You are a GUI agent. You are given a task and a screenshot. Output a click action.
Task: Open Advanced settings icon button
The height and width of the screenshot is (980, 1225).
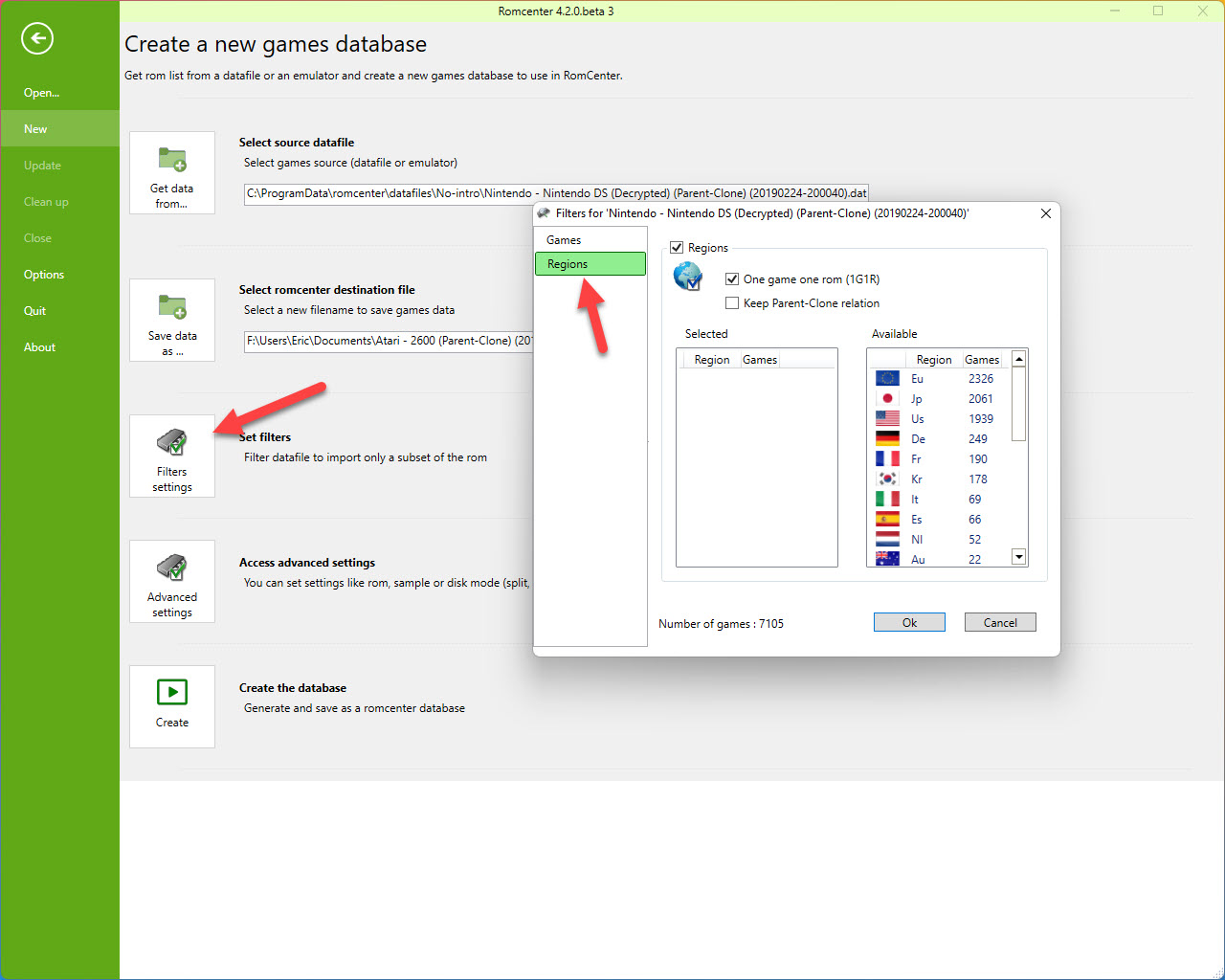click(x=172, y=568)
